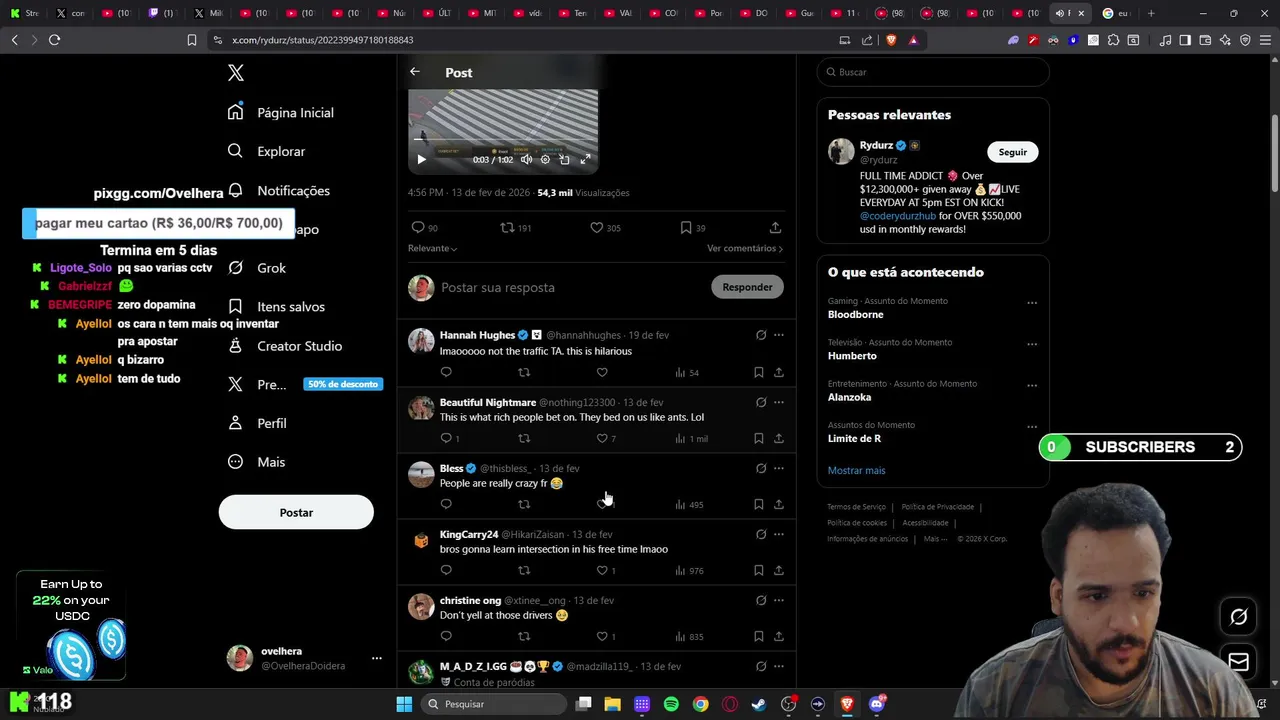Image resolution: width=1280 pixels, height=720 pixels.
Task: Open Grok from the sidebar
Action: click(x=257, y=268)
